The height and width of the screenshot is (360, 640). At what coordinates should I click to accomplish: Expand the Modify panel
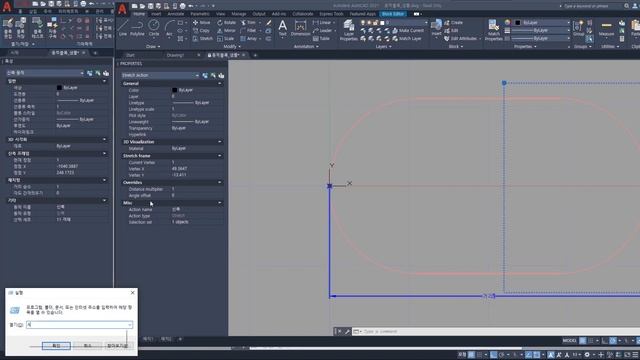tap(232, 47)
